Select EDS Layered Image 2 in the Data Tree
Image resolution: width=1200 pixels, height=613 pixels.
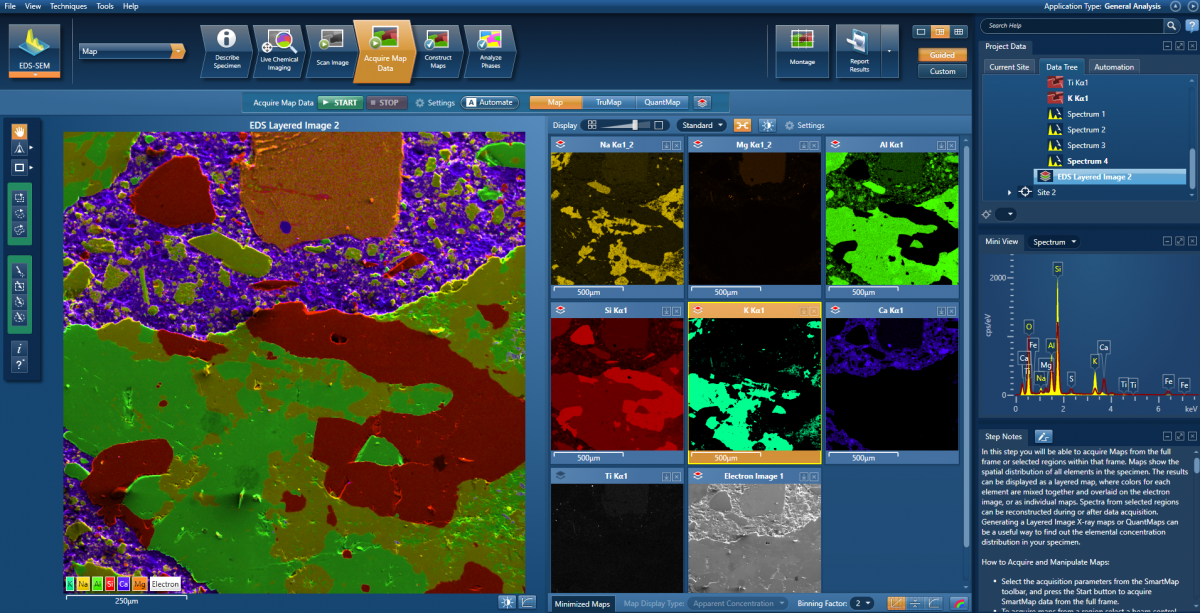(x=1095, y=176)
